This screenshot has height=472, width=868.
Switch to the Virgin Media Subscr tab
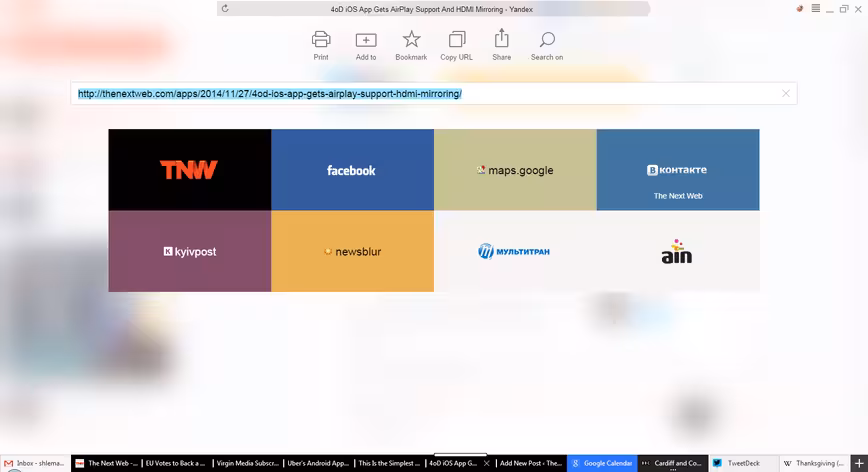[248, 463]
